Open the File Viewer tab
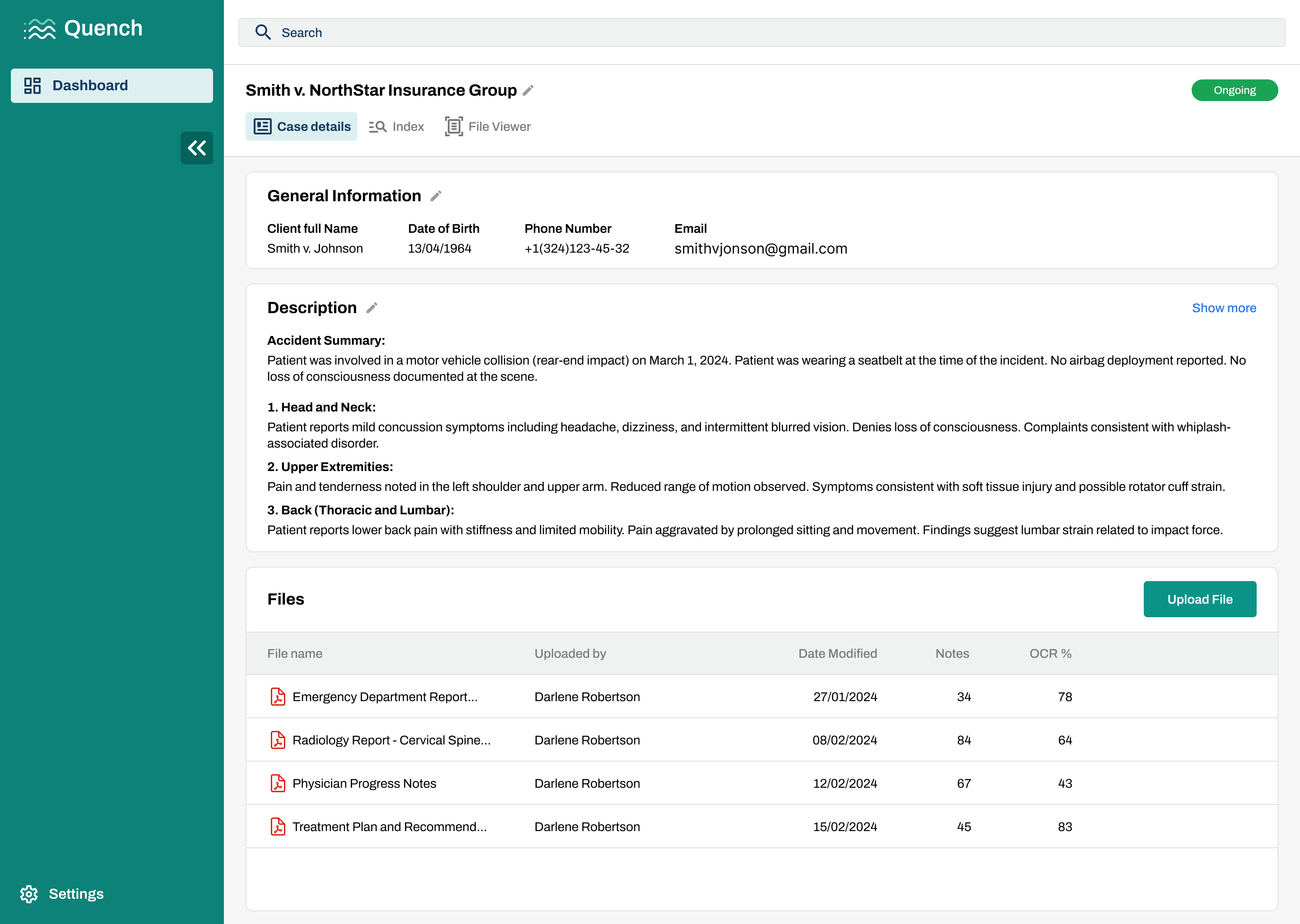 click(488, 126)
